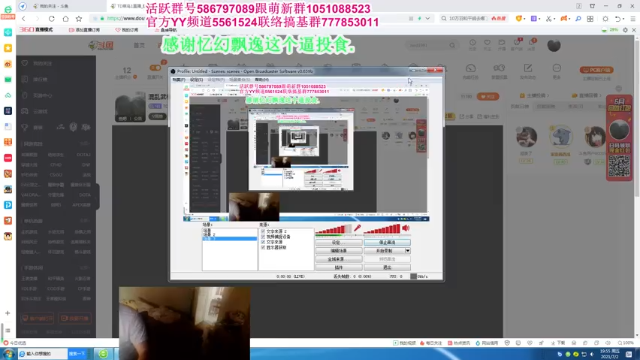Open the scissors screenshot tool icon
The image size is (640, 360).
pos(549,19)
